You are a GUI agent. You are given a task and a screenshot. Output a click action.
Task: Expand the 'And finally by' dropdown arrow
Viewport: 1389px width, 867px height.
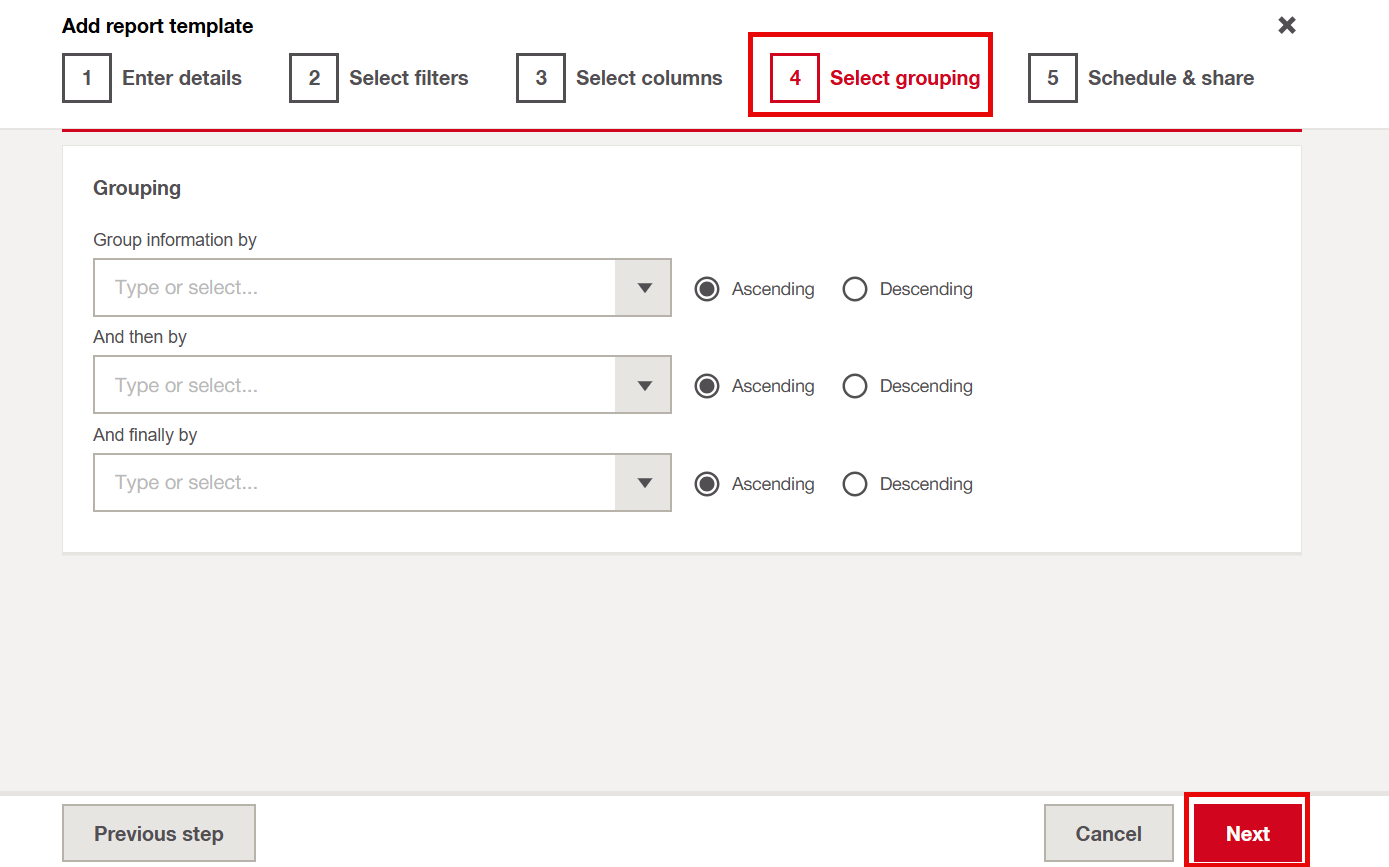coord(644,483)
